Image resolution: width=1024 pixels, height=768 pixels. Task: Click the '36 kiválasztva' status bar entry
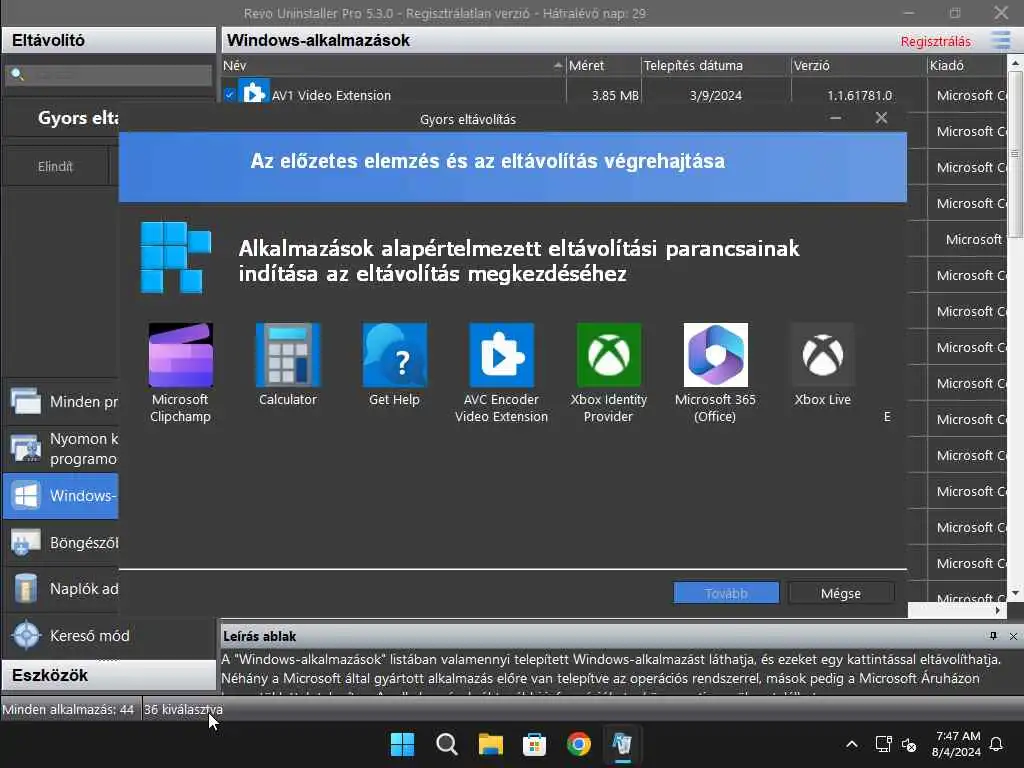(184, 709)
